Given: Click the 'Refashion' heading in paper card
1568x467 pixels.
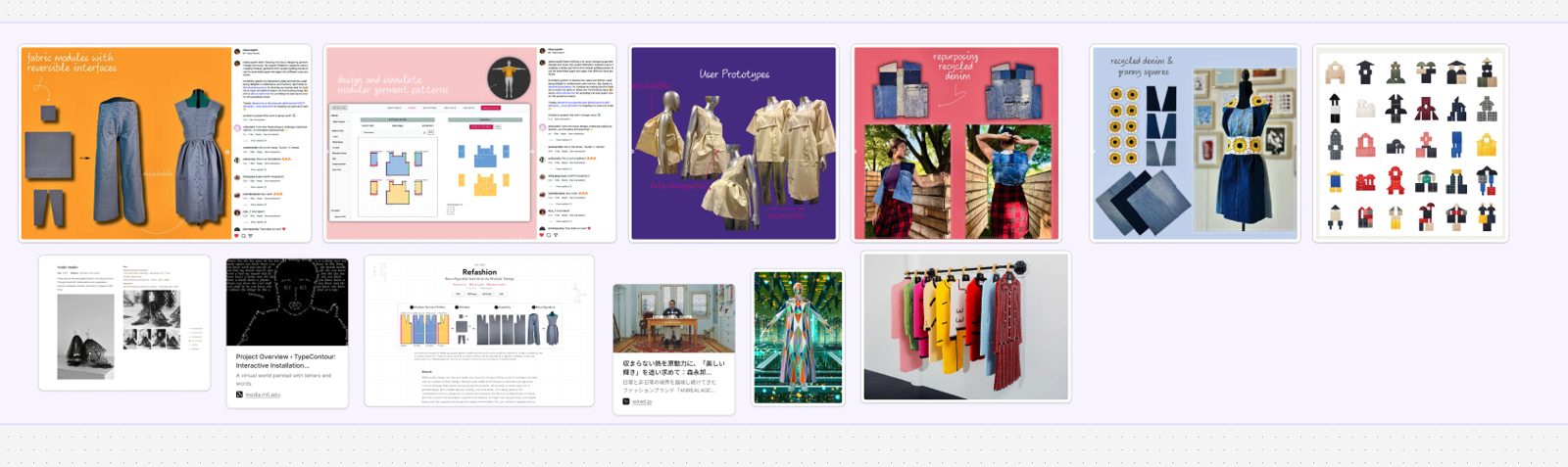Looking at the screenshot, I should point(479,272).
